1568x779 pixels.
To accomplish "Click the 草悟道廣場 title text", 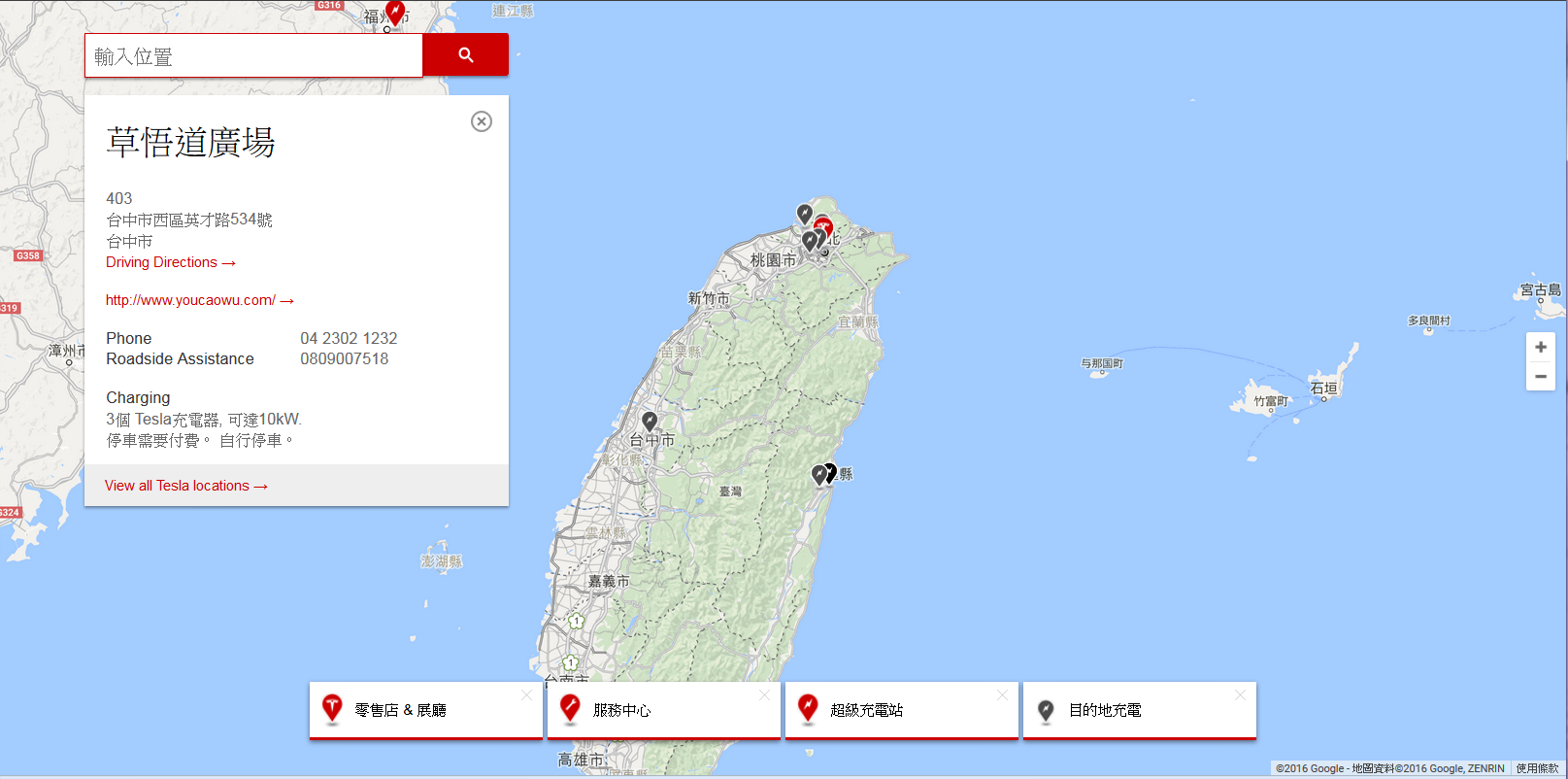I will coord(190,143).
